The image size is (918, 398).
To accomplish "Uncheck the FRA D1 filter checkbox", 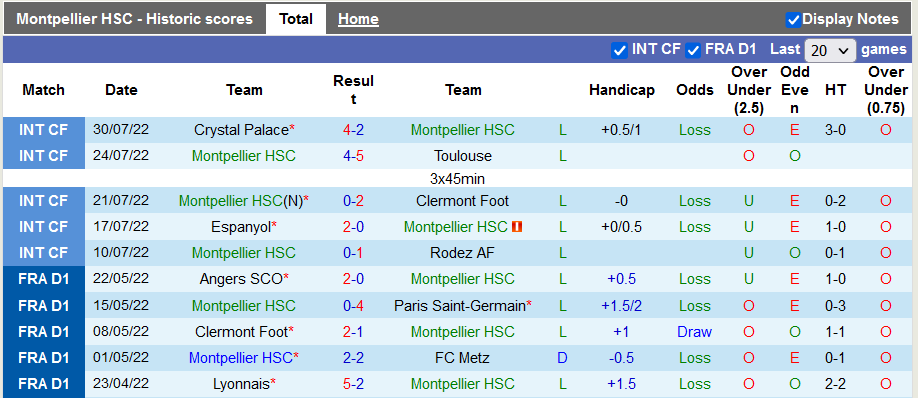I will [693, 50].
